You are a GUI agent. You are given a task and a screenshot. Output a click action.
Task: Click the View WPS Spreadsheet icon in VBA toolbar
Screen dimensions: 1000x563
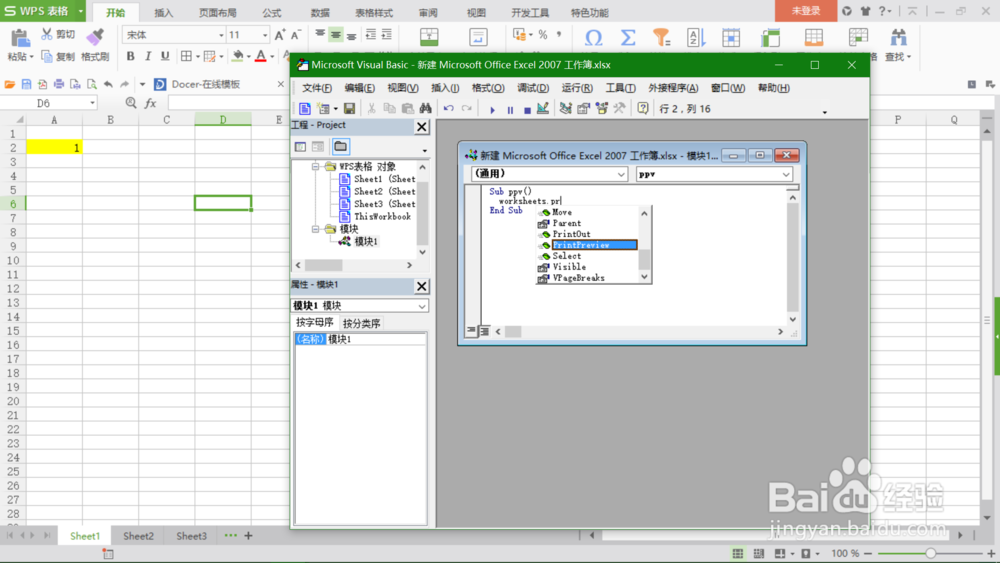click(x=305, y=109)
